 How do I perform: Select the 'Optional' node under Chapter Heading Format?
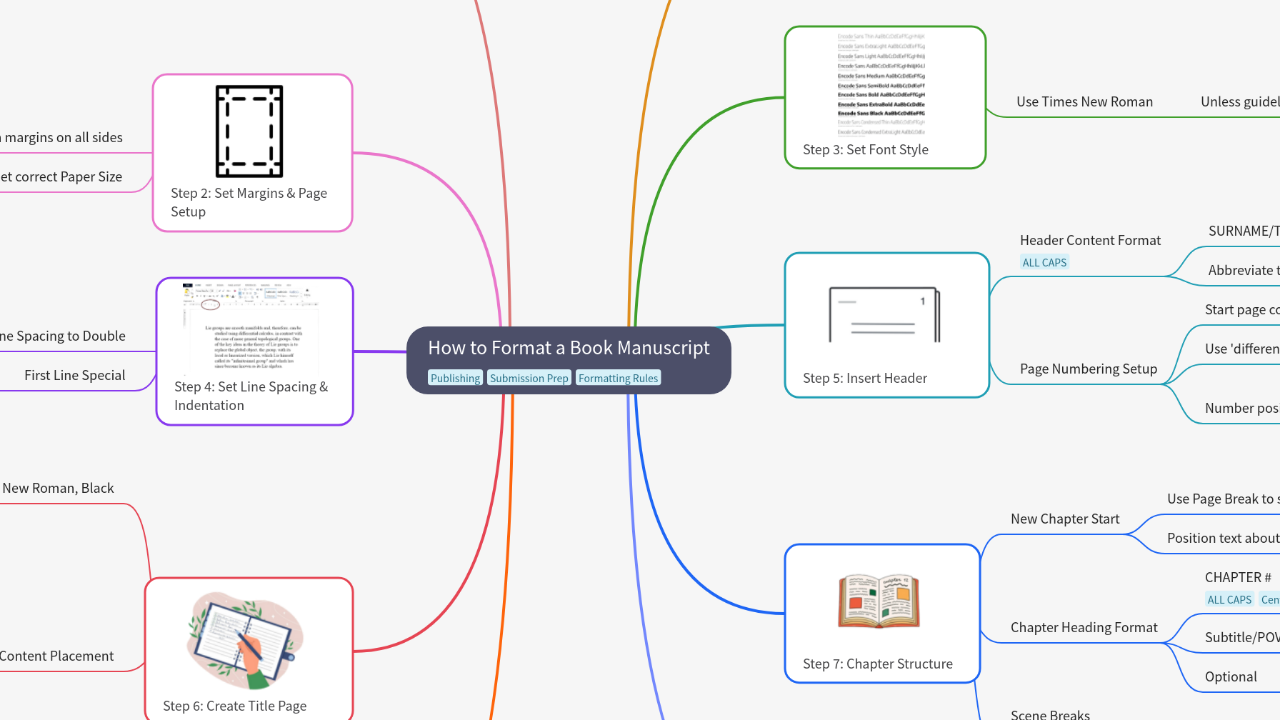pos(1231,676)
